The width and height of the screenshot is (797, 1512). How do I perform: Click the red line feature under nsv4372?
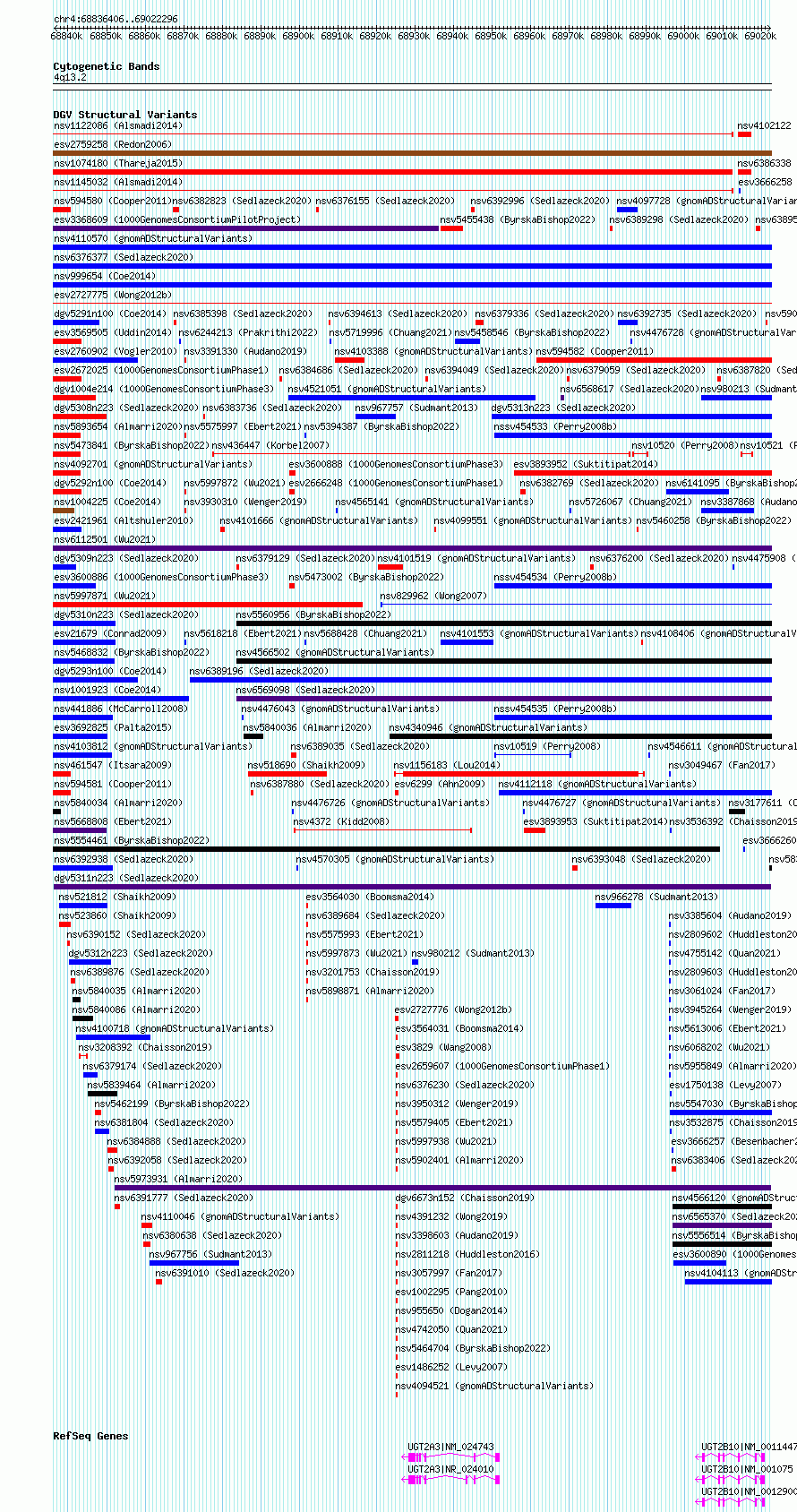coord(382,830)
